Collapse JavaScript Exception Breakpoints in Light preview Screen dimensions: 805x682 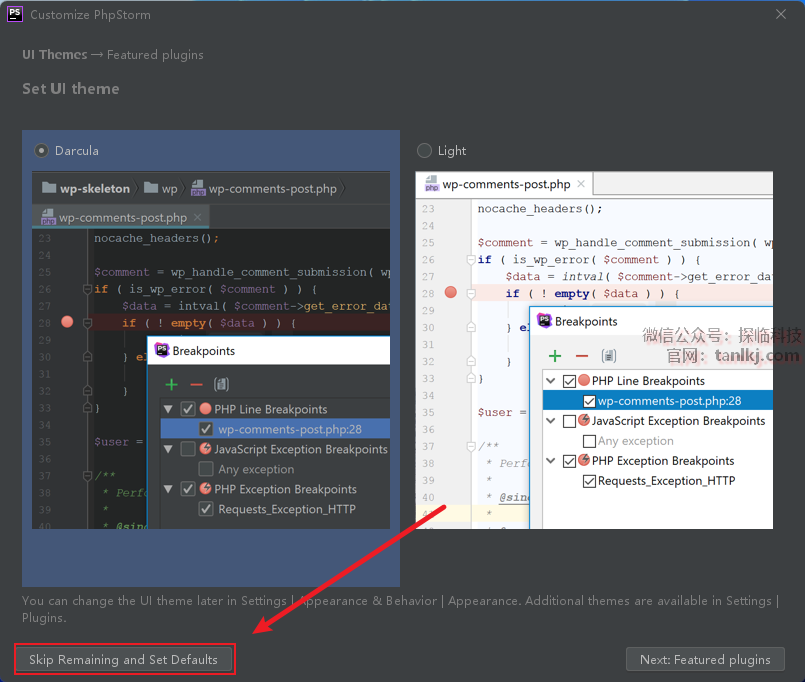coord(551,421)
